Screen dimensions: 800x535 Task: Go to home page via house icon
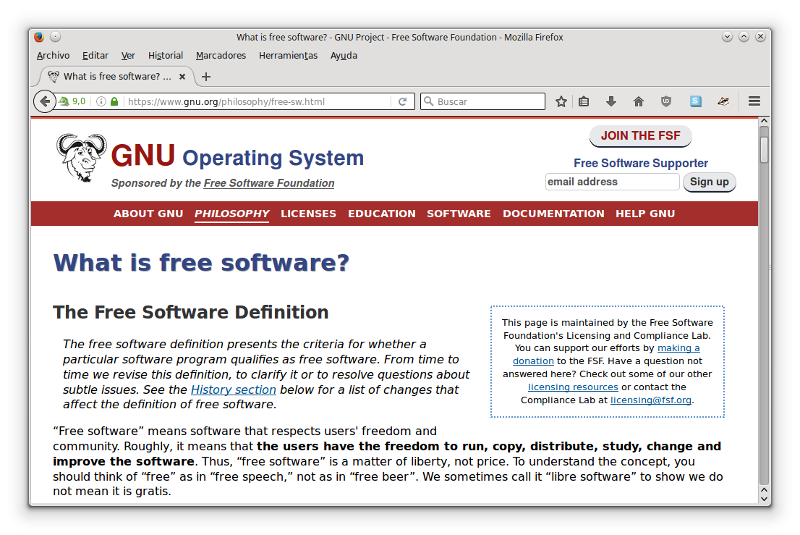point(638,101)
